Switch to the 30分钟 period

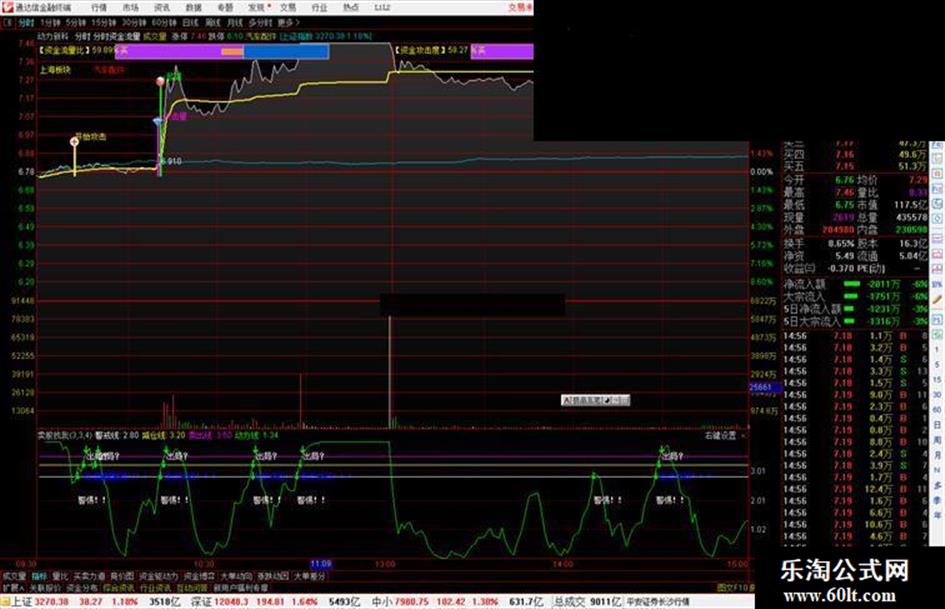pos(134,23)
